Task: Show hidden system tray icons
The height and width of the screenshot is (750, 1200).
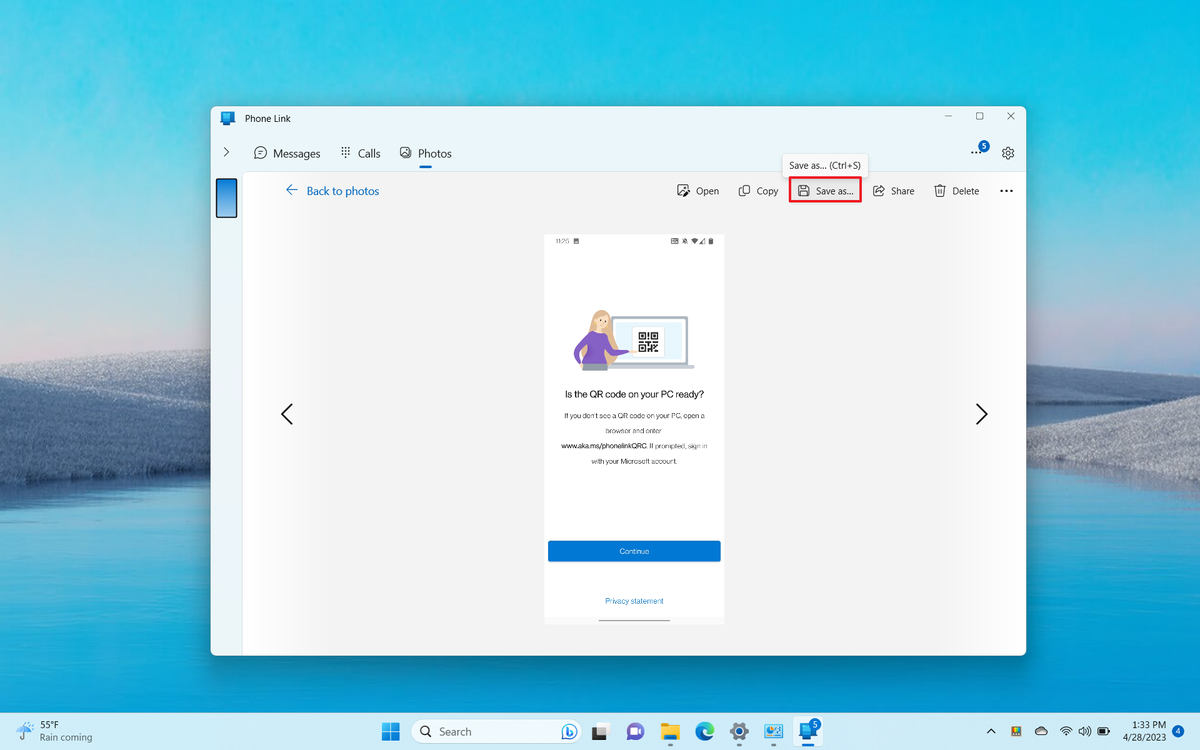Action: coord(991,731)
